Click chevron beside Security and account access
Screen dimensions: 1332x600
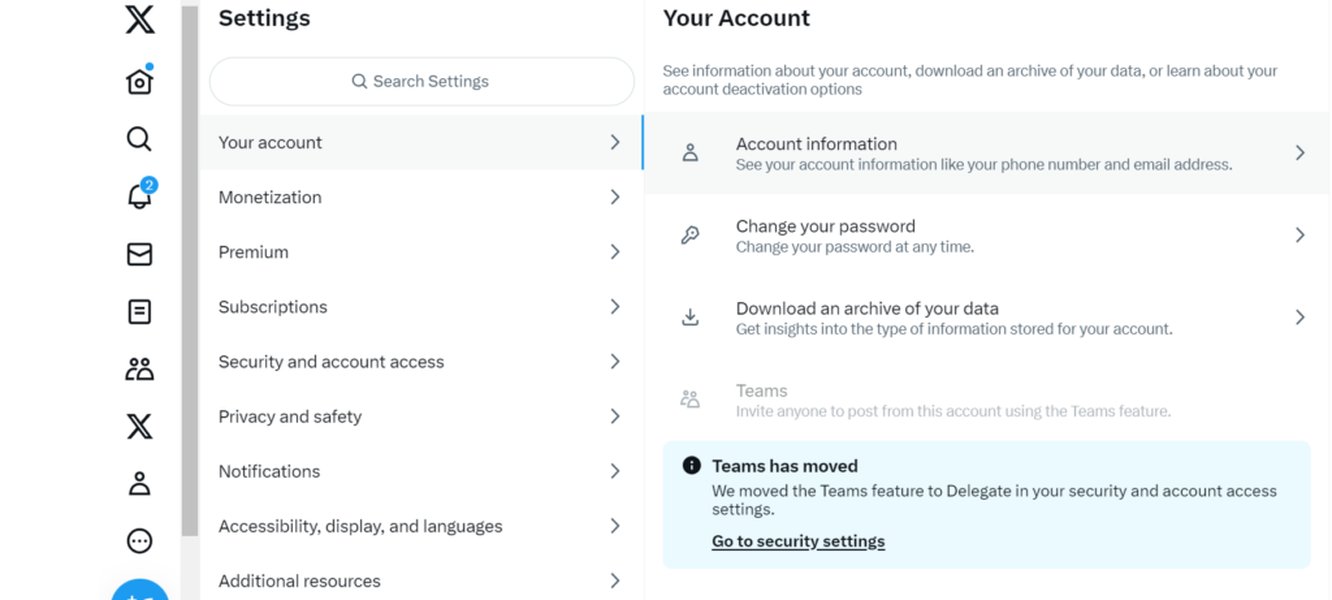tap(615, 361)
